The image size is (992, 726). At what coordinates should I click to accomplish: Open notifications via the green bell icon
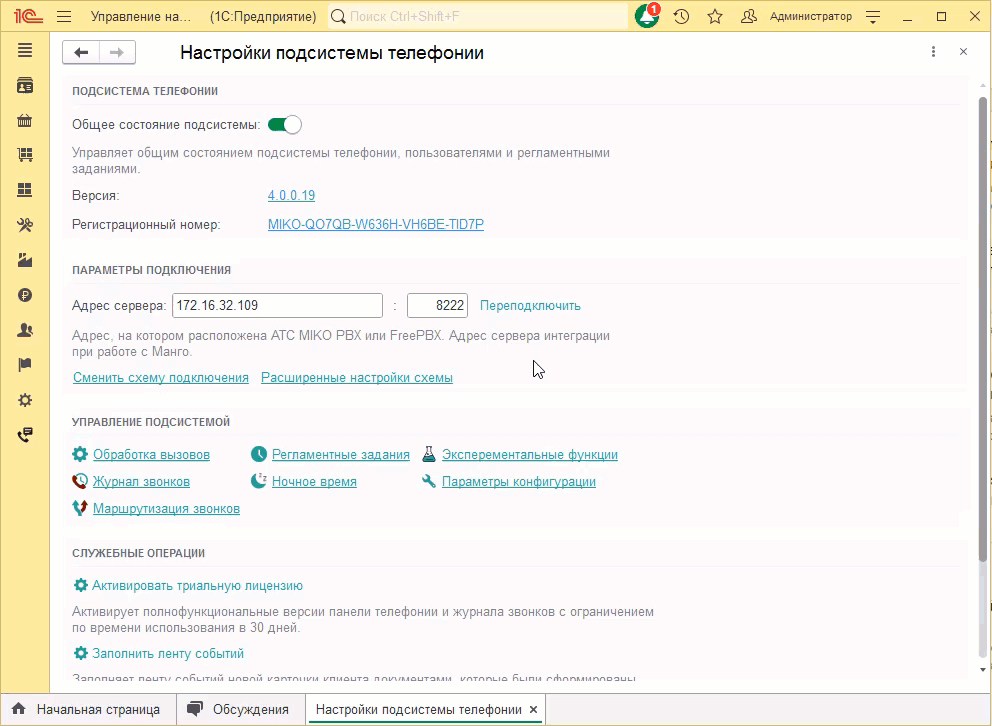pos(646,16)
